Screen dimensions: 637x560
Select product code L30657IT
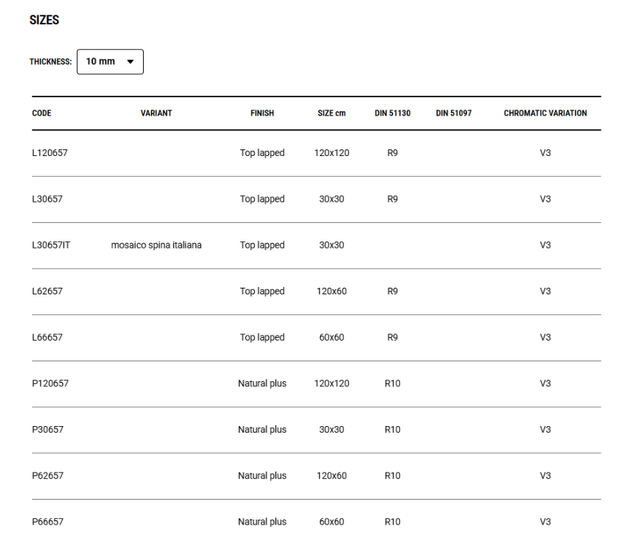[51, 245]
